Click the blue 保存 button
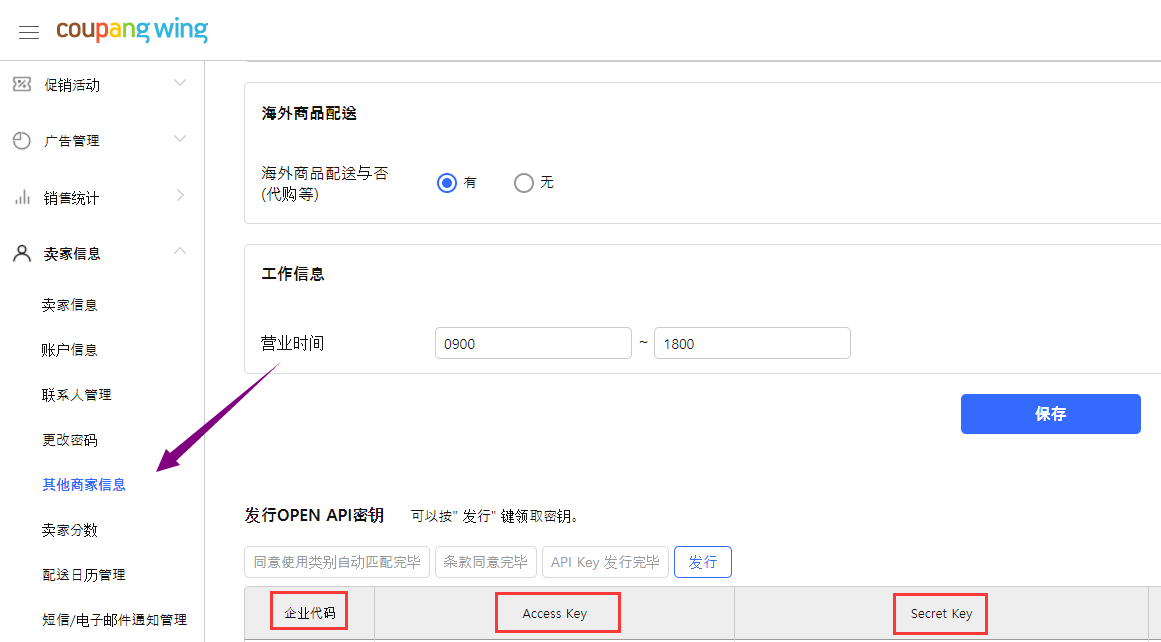This screenshot has width=1161, height=642. tap(1051, 414)
